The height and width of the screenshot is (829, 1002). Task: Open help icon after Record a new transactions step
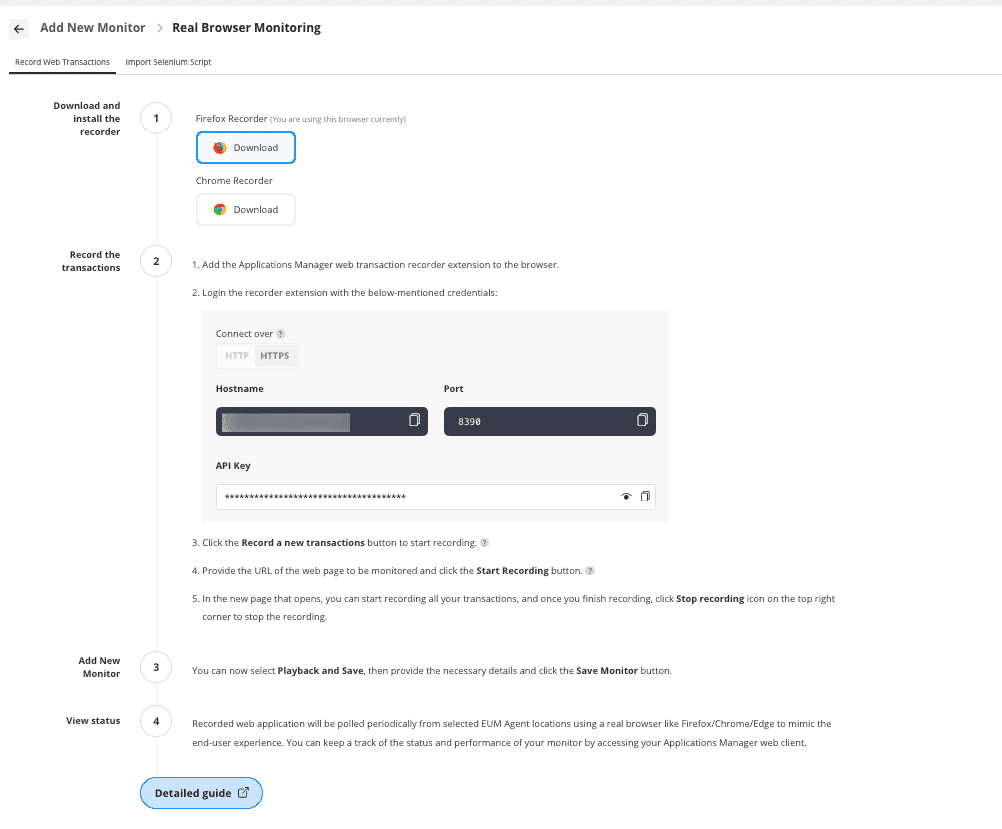[484, 543]
